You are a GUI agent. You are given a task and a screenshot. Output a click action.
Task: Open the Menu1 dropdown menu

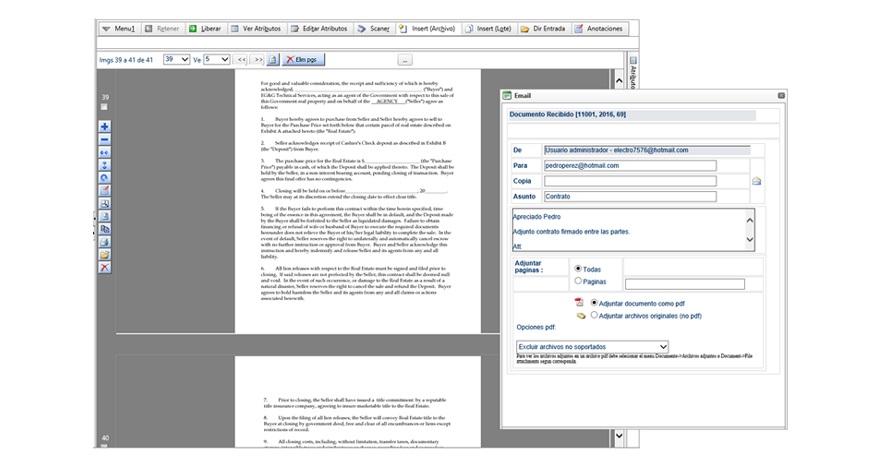pos(119,29)
